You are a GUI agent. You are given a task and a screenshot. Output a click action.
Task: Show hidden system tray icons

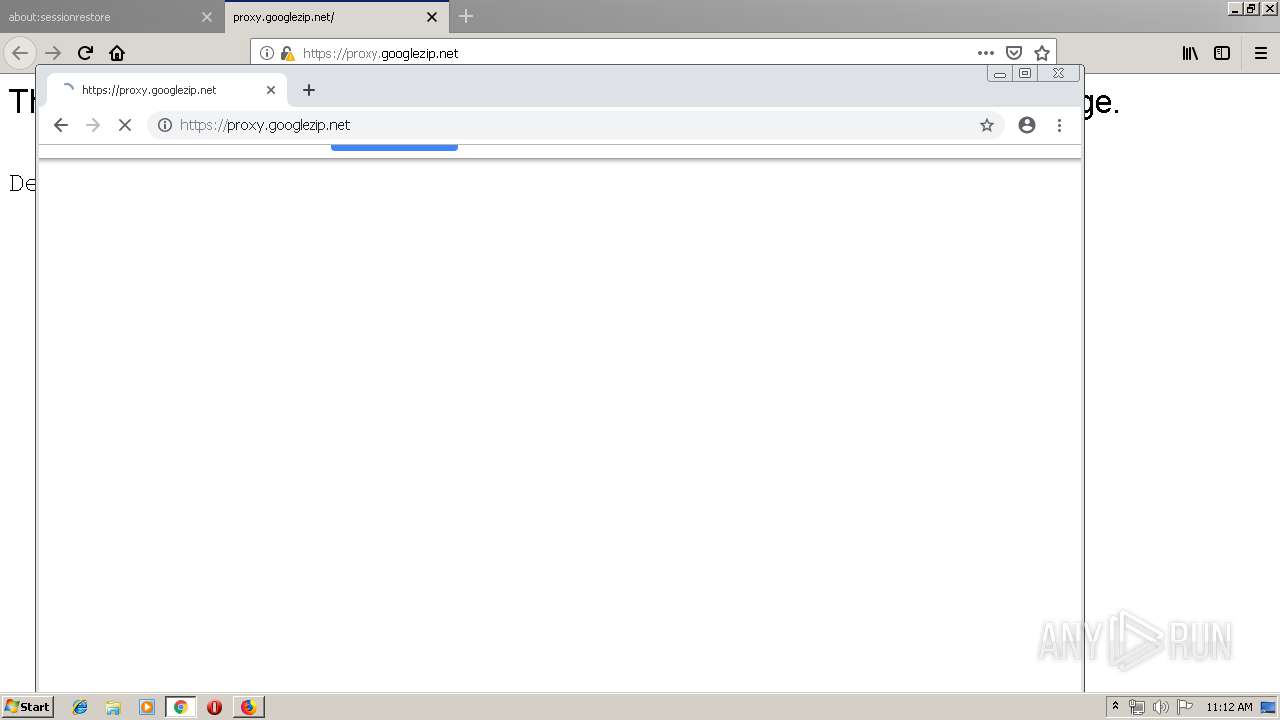pyautogui.click(x=1115, y=707)
